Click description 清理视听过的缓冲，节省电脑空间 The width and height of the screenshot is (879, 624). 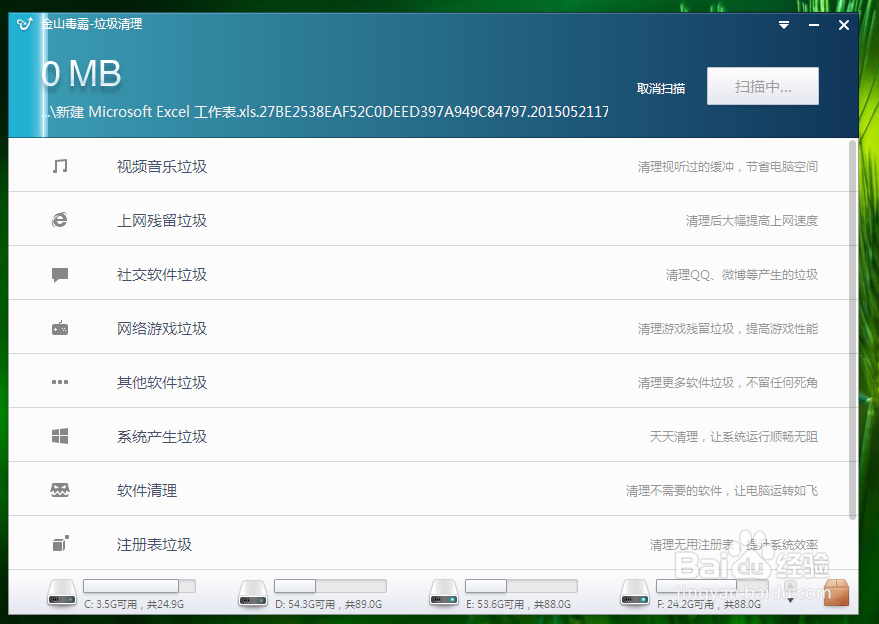[728, 167]
